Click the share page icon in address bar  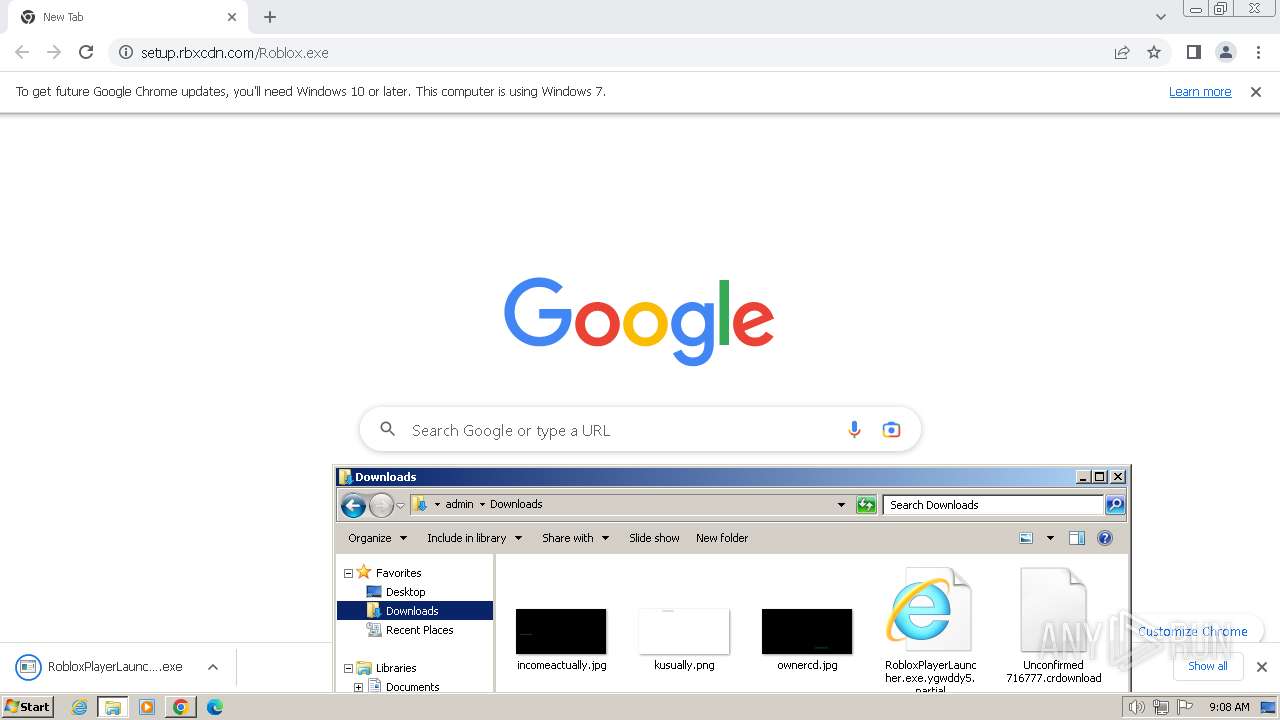1122,52
